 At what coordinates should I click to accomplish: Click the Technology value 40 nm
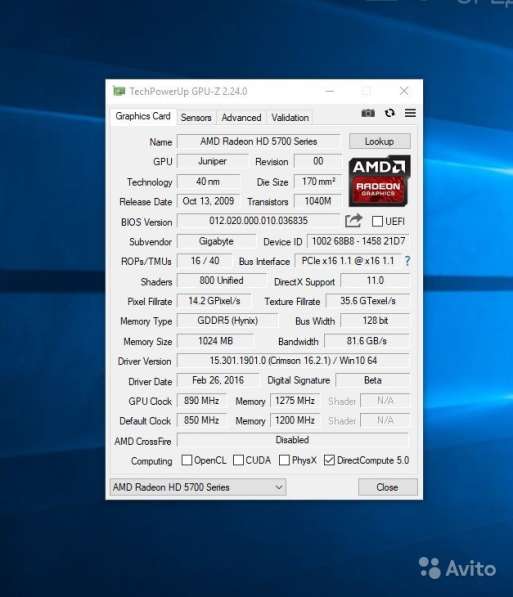(208, 181)
